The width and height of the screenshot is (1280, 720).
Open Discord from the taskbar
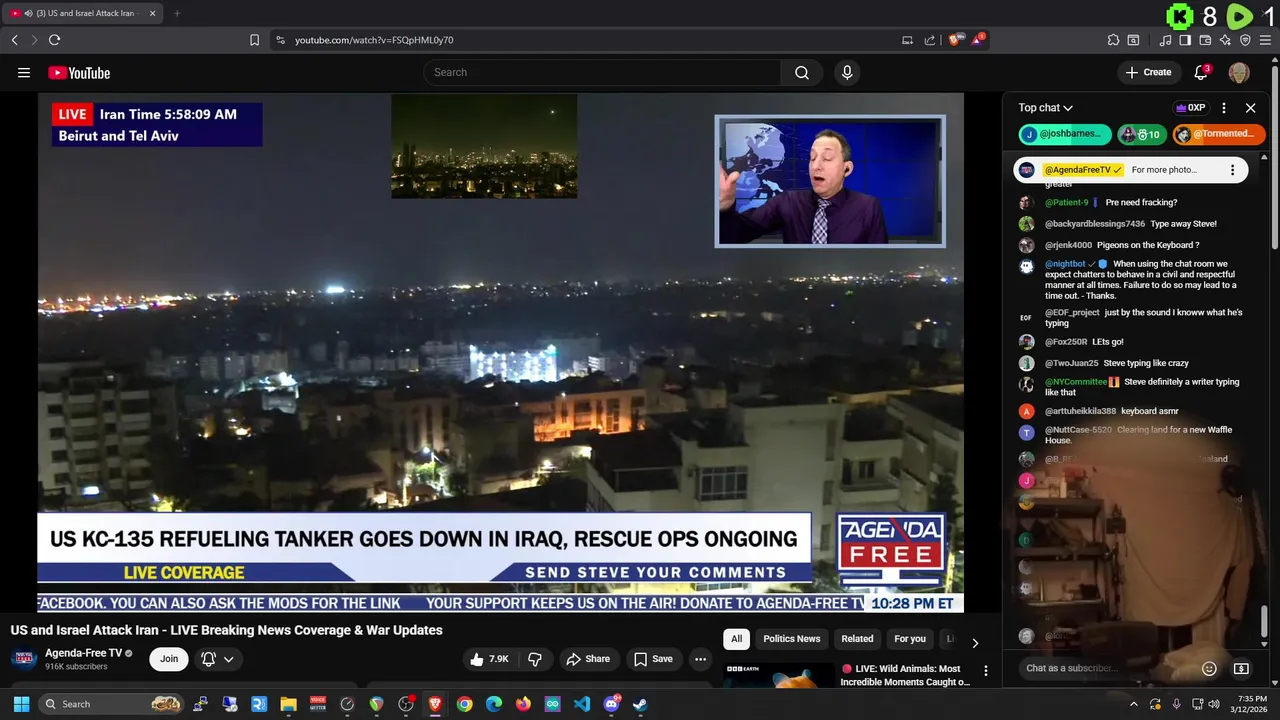click(611, 704)
